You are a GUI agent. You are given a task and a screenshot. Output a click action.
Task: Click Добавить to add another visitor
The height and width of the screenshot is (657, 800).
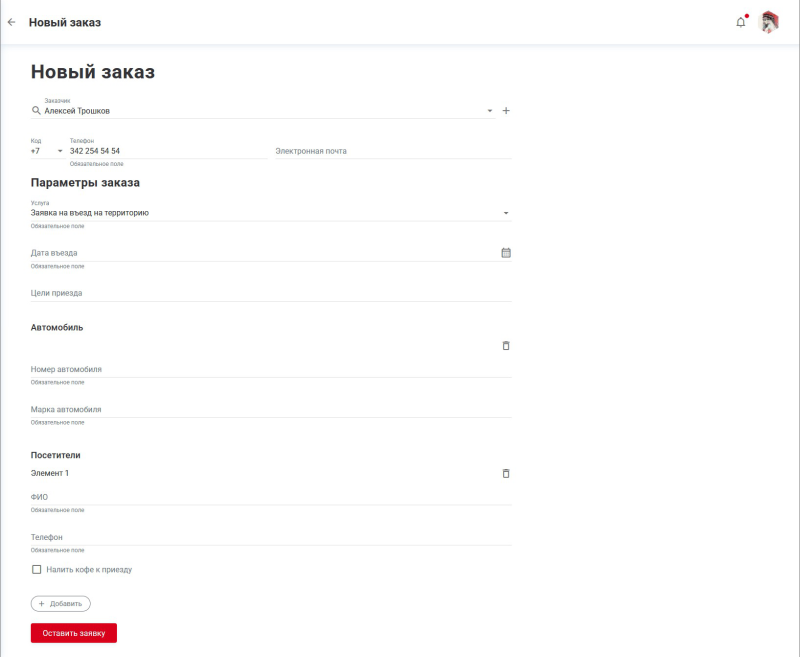[x=59, y=603]
